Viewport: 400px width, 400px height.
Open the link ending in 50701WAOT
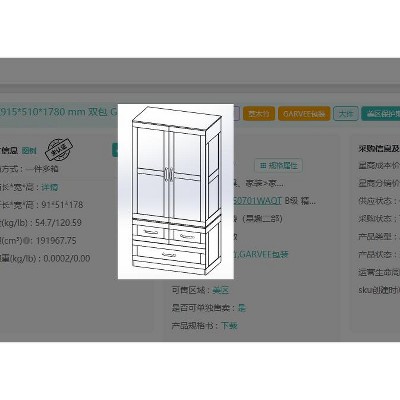coord(258,201)
